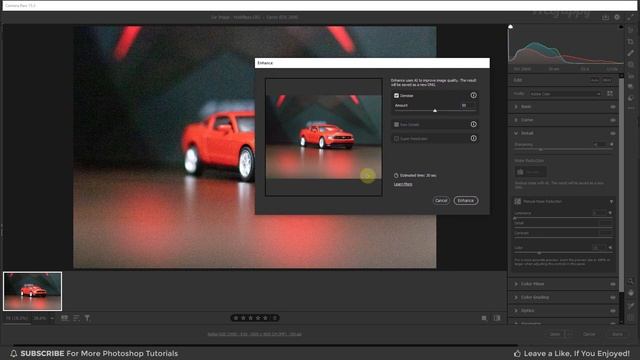640x360 pixels.
Task: Toggle the filmstrip icon in the bottom bar
Action: [64, 318]
